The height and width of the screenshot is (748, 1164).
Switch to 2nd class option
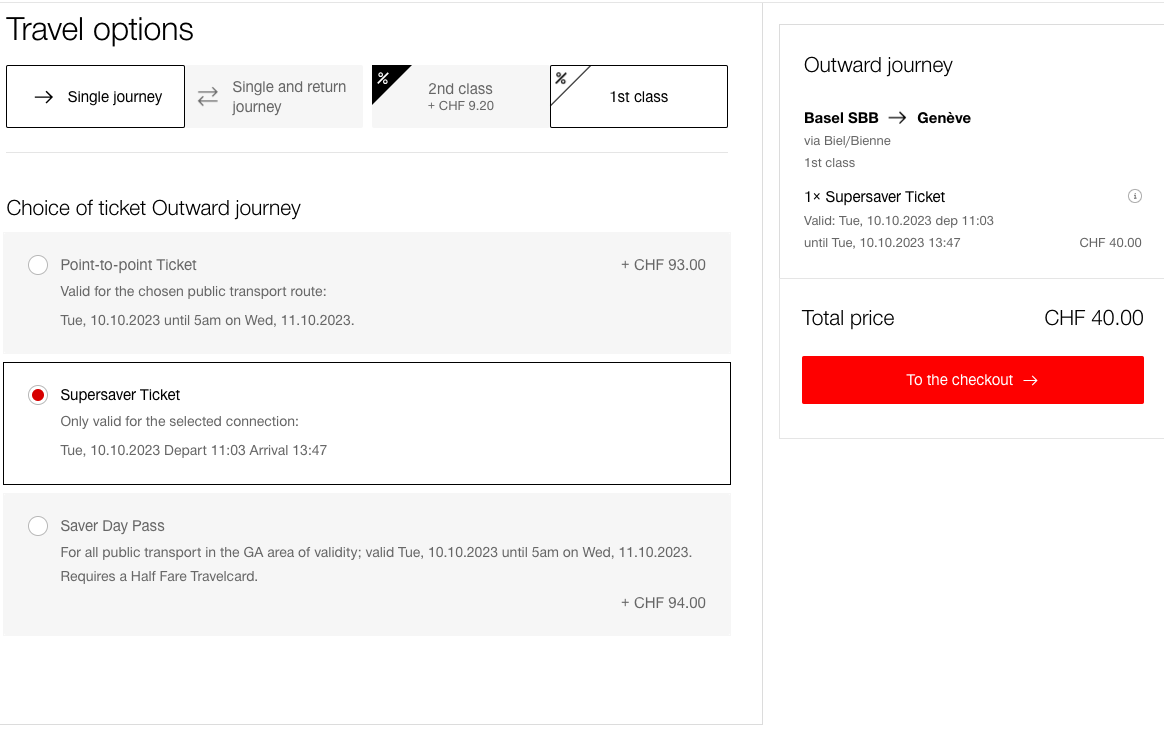460,96
